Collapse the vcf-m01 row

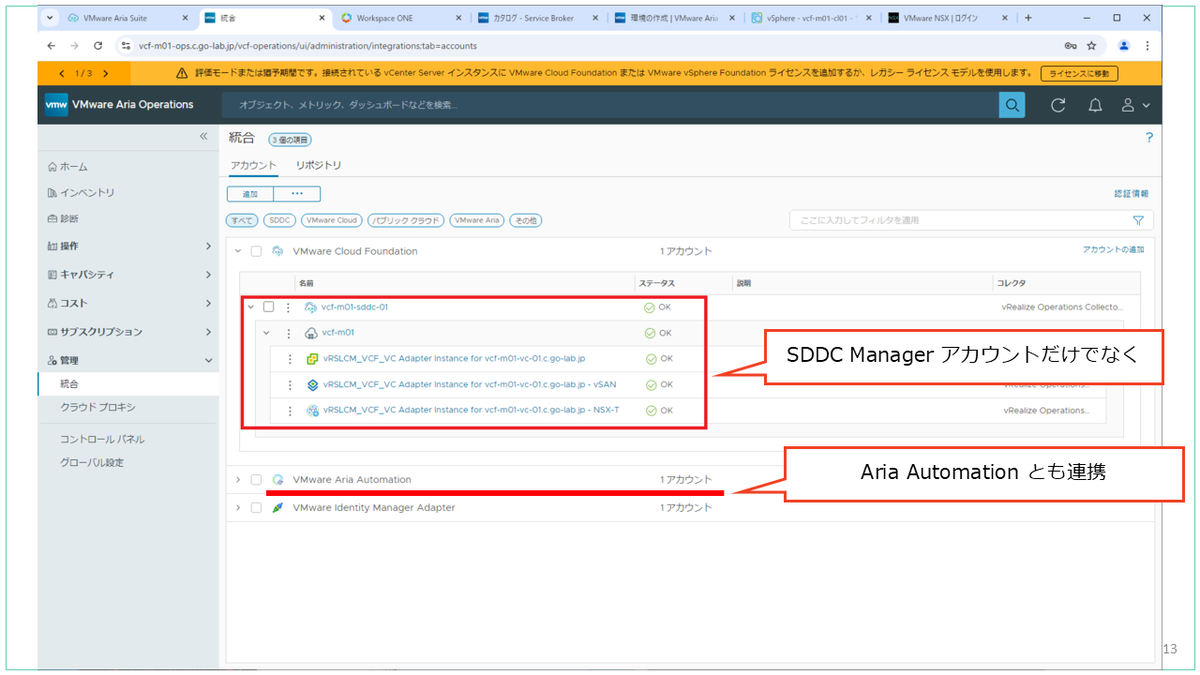[267, 333]
